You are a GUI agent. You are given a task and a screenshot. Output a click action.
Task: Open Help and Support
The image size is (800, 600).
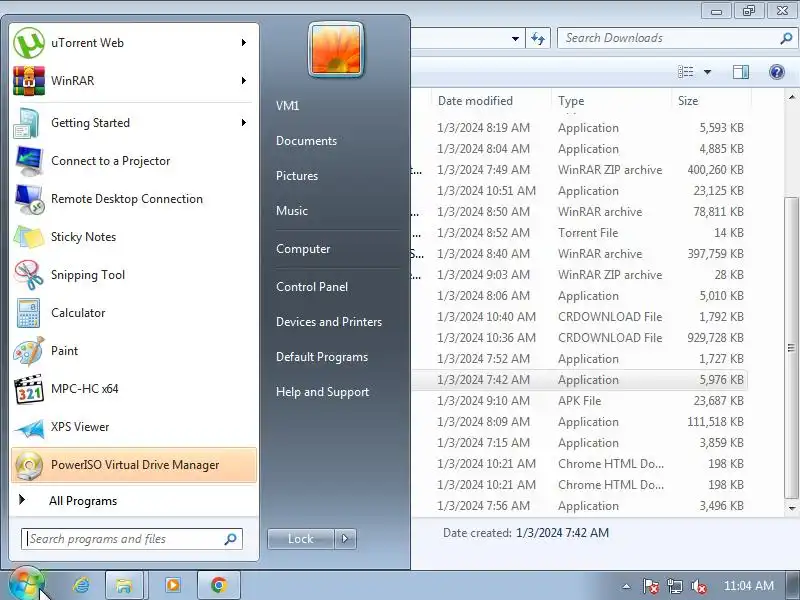coord(322,392)
